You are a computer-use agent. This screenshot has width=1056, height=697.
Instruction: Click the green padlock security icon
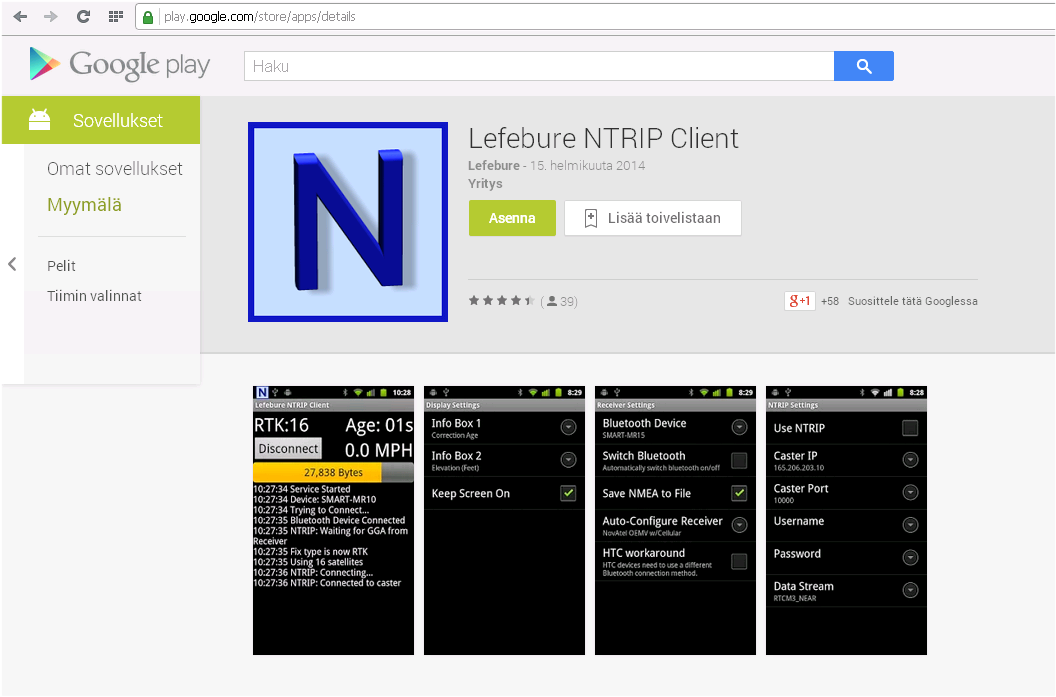[x=147, y=18]
